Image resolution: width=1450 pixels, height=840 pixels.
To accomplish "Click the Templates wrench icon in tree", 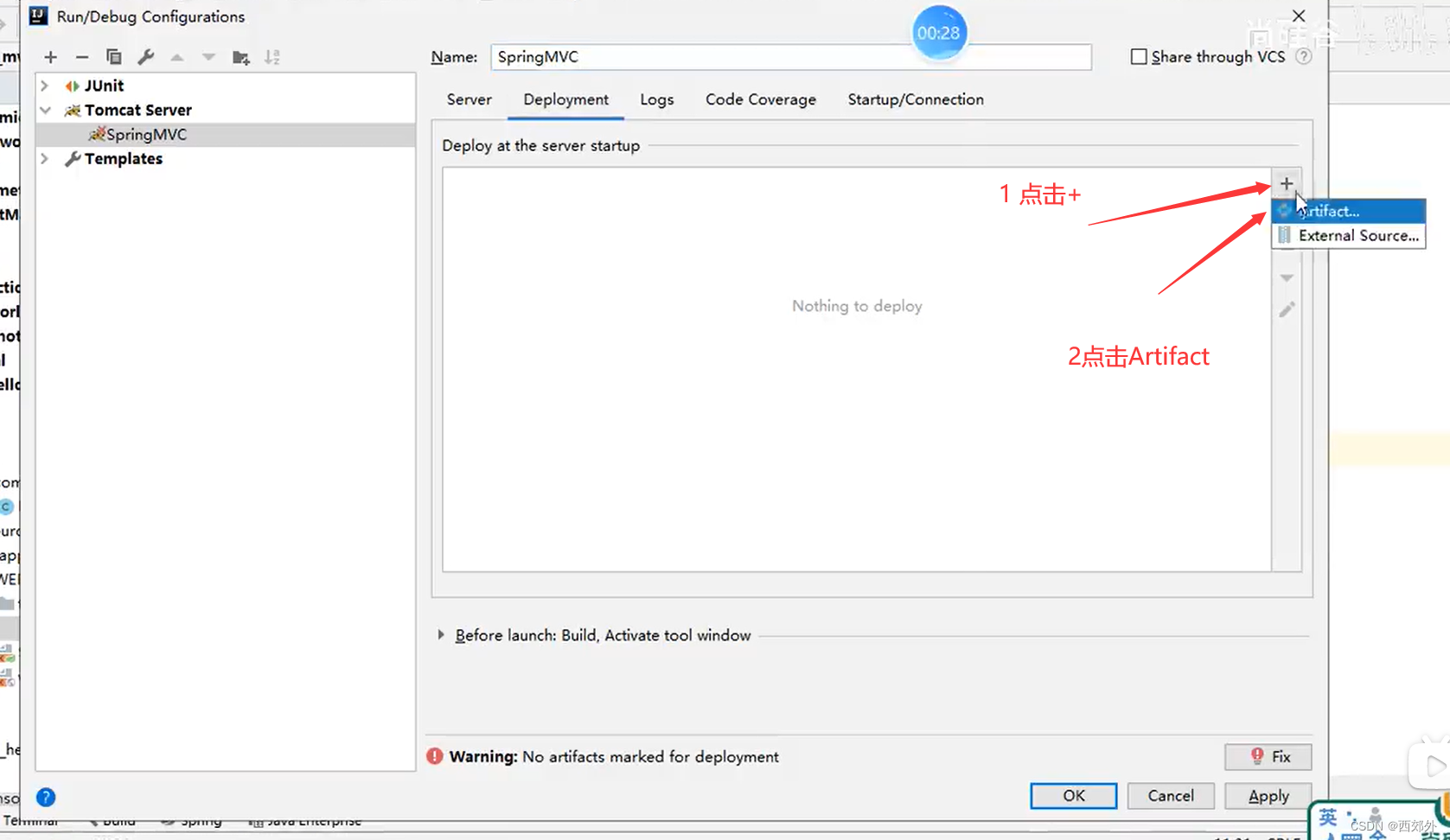I will [x=73, y=158].
